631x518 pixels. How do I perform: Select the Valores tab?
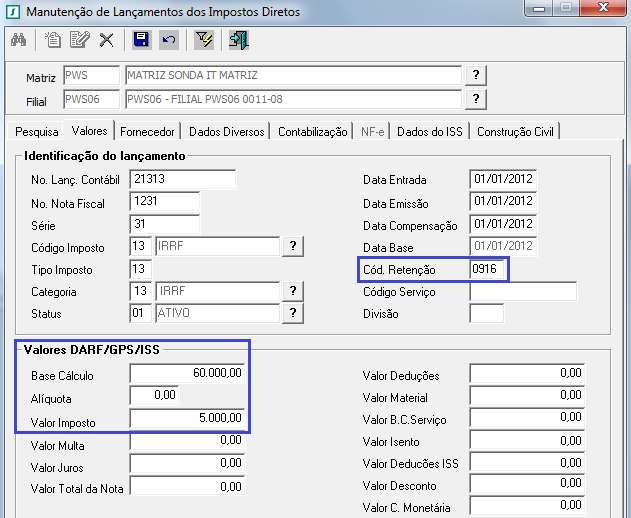point(89,131)
